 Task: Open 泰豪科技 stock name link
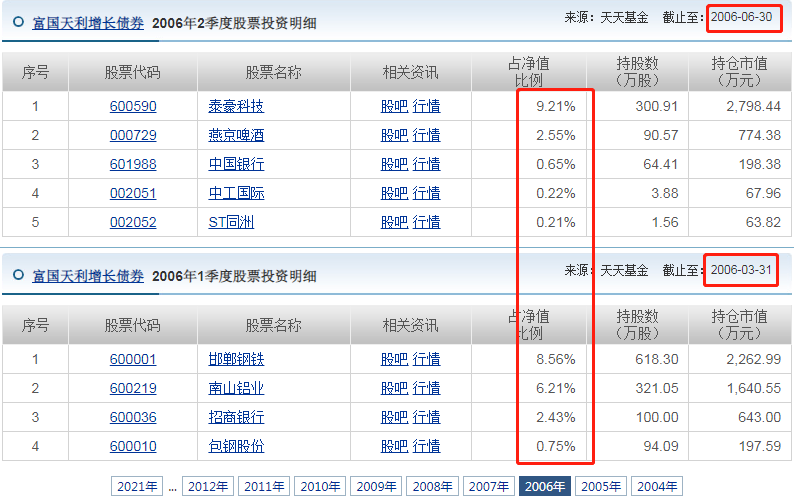236,106
